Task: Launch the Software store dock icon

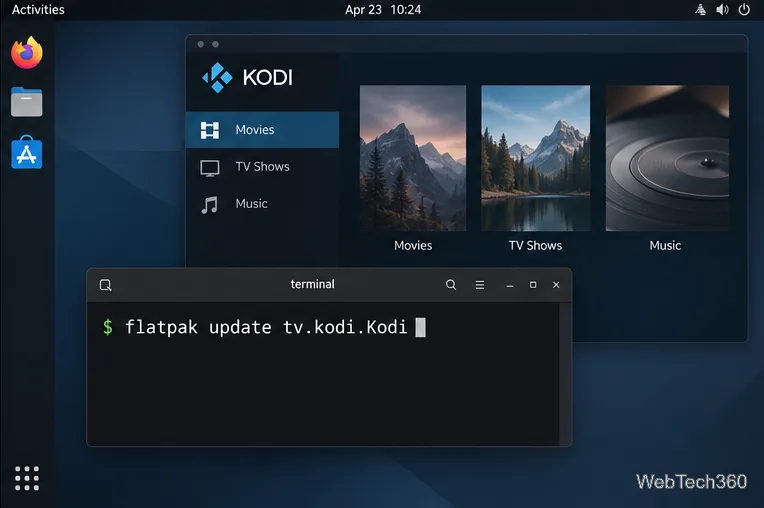Action: 27,152
